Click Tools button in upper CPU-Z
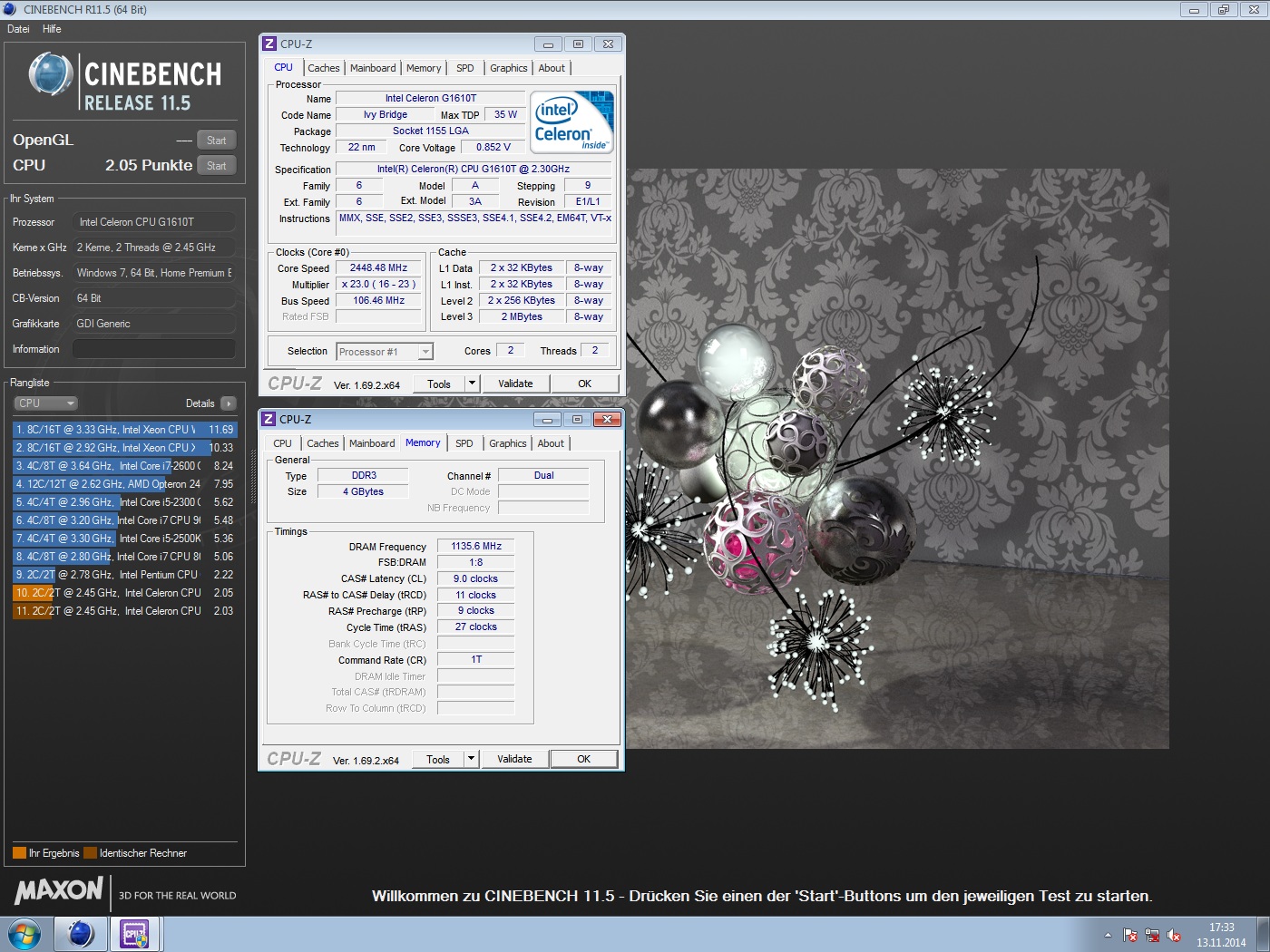This screenshot has width=1270, height=952. [x=439, y=384]
